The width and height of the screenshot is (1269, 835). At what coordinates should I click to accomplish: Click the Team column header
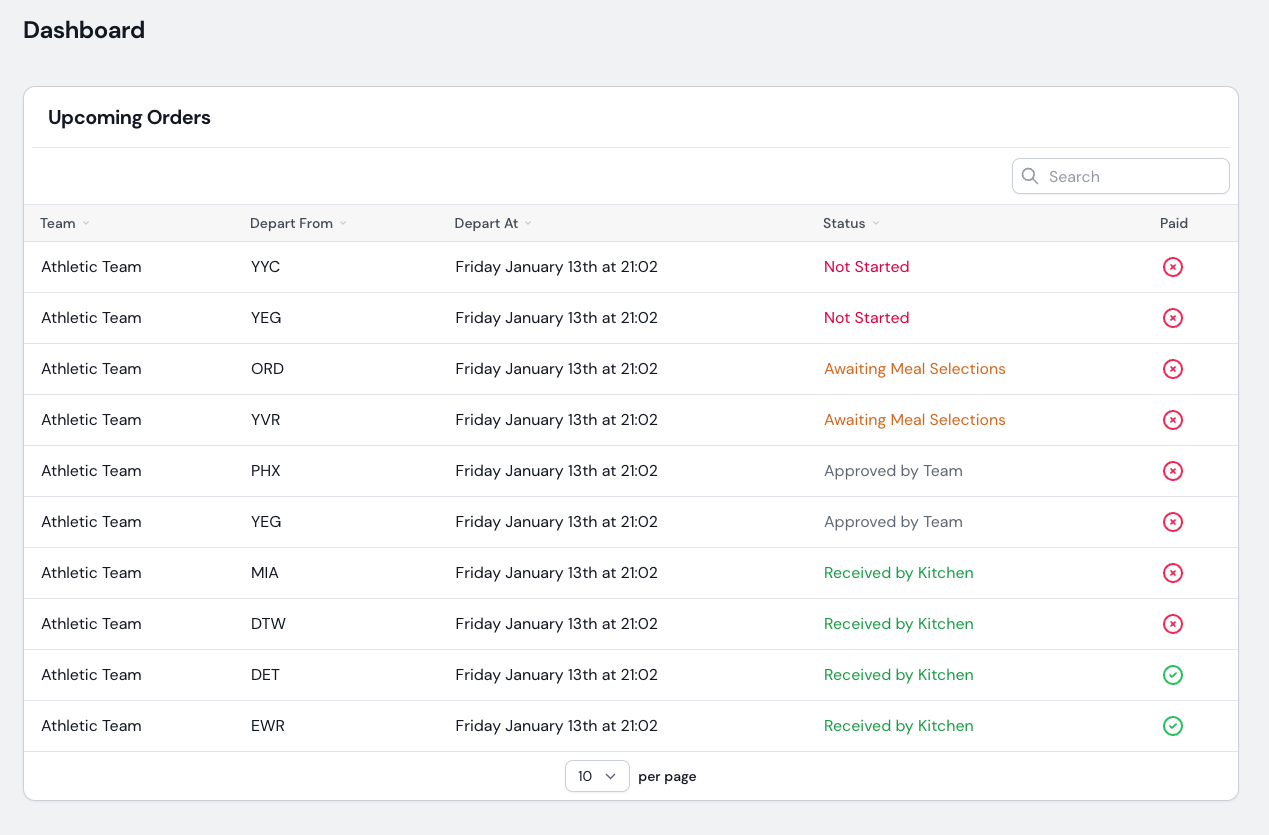point(57,223)
